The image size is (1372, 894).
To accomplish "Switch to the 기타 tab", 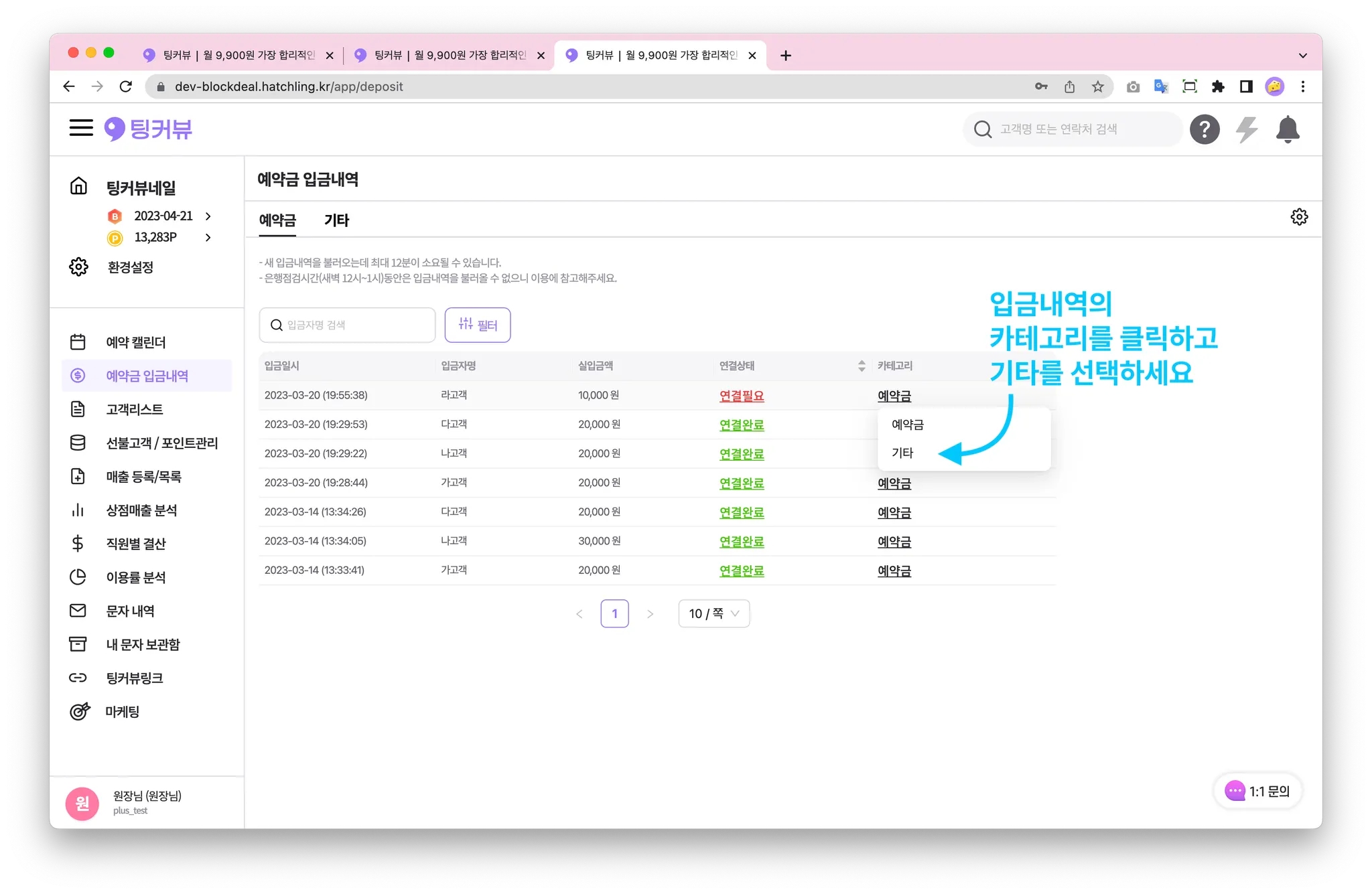I will pyautogui.click(x=336, y=220).
